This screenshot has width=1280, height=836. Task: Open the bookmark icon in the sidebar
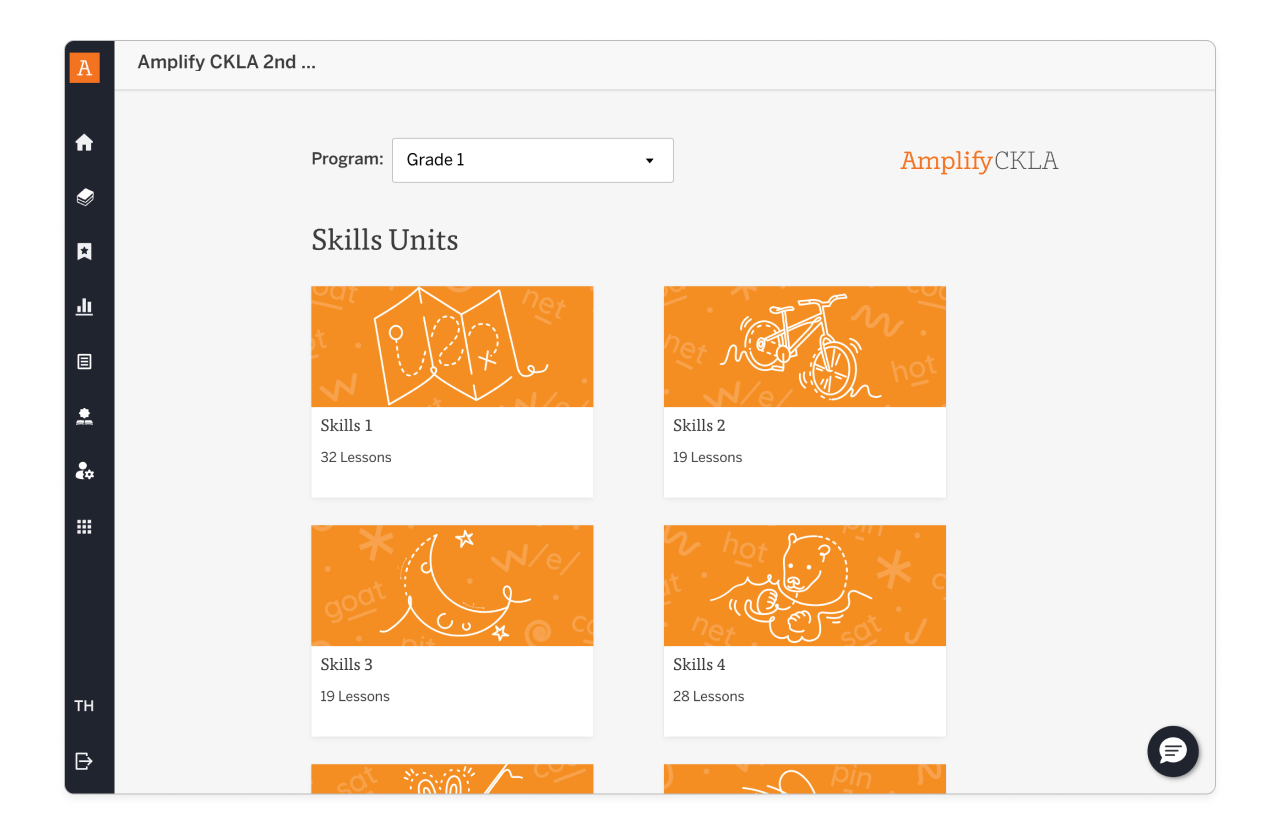pos(85,252)
